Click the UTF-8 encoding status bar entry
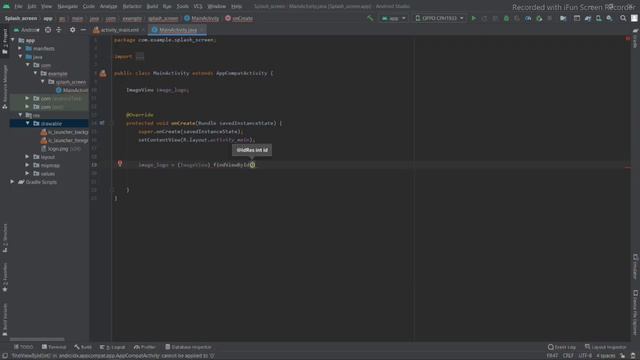640x360 pixels. [x=585, y=356]
